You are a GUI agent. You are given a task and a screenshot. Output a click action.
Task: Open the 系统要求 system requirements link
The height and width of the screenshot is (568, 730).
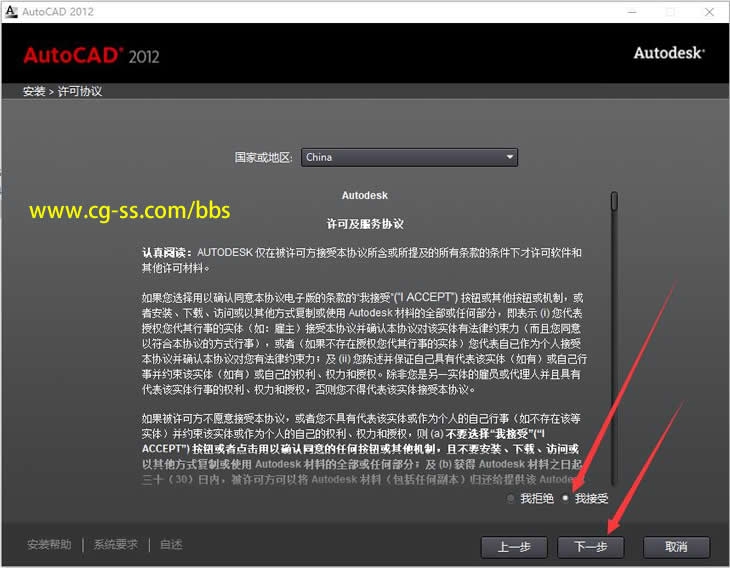(116, 544)
